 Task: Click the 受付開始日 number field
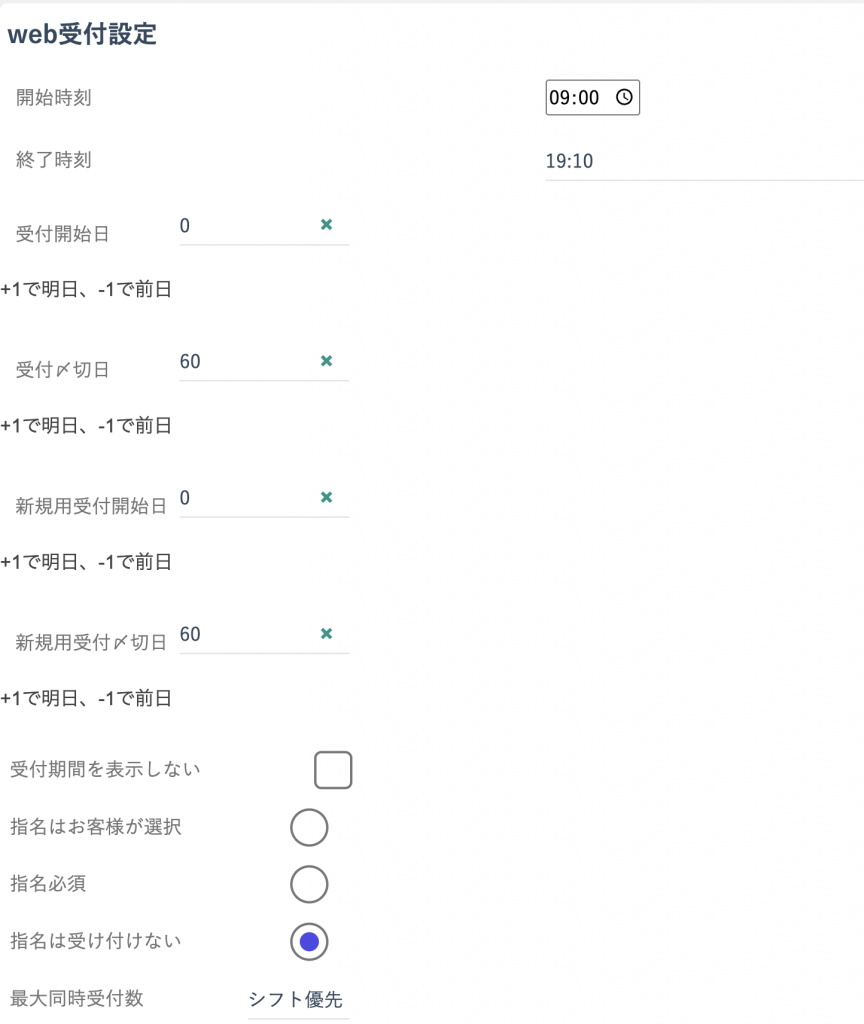pyautogui.click(x=248, y=226)
